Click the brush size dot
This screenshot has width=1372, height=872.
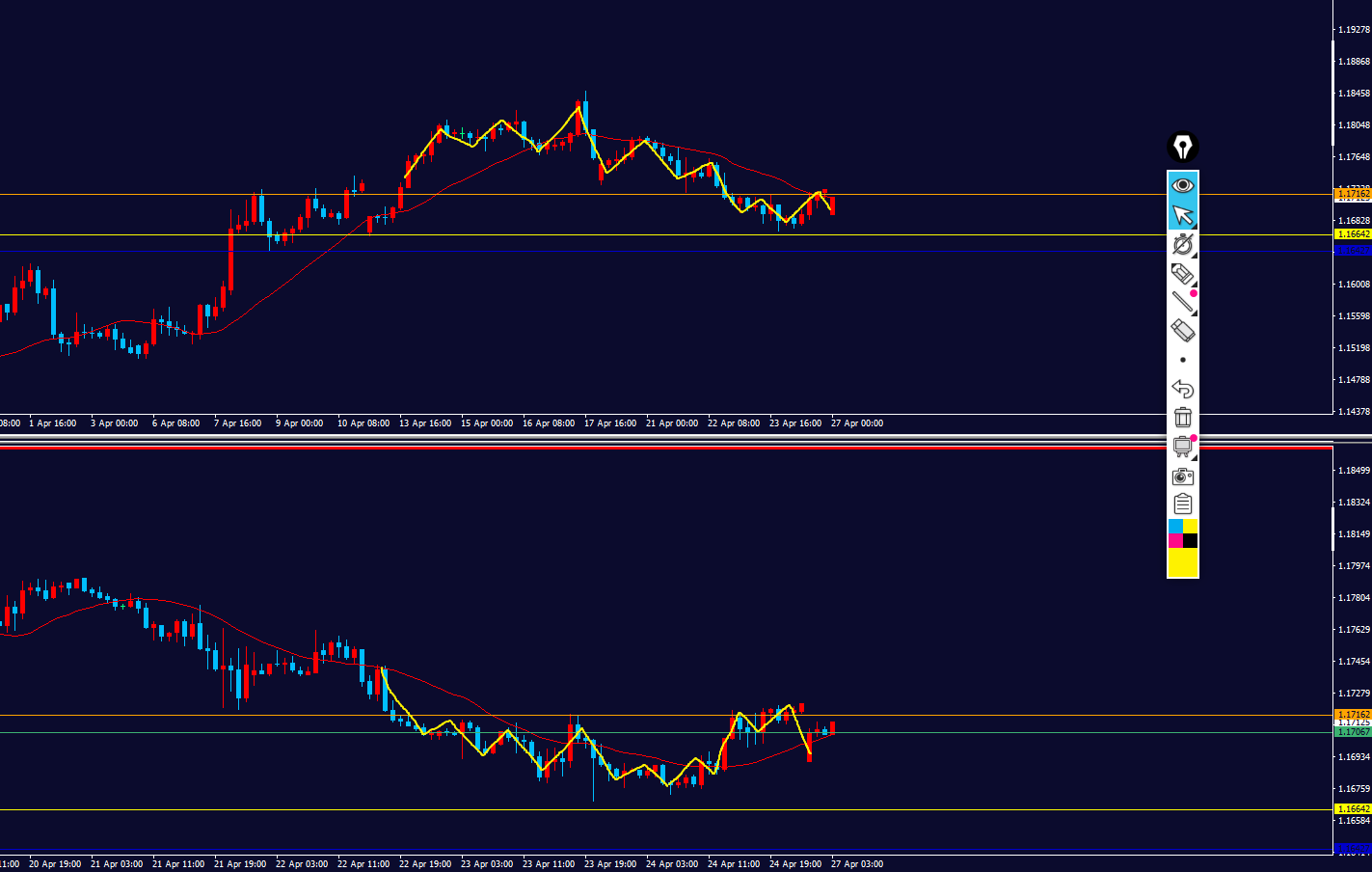point(1183,360)
